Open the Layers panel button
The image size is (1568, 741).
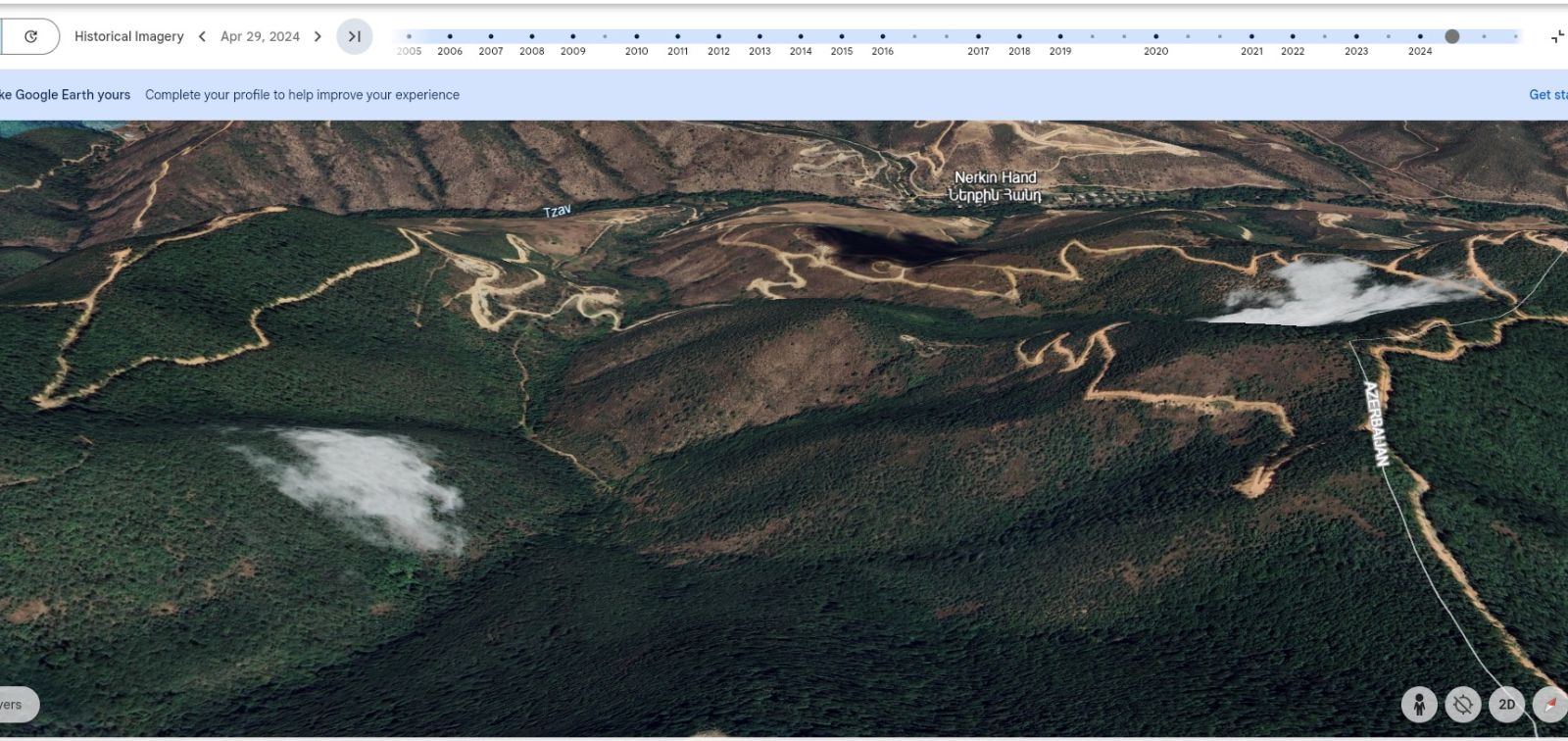pos(14,704)
